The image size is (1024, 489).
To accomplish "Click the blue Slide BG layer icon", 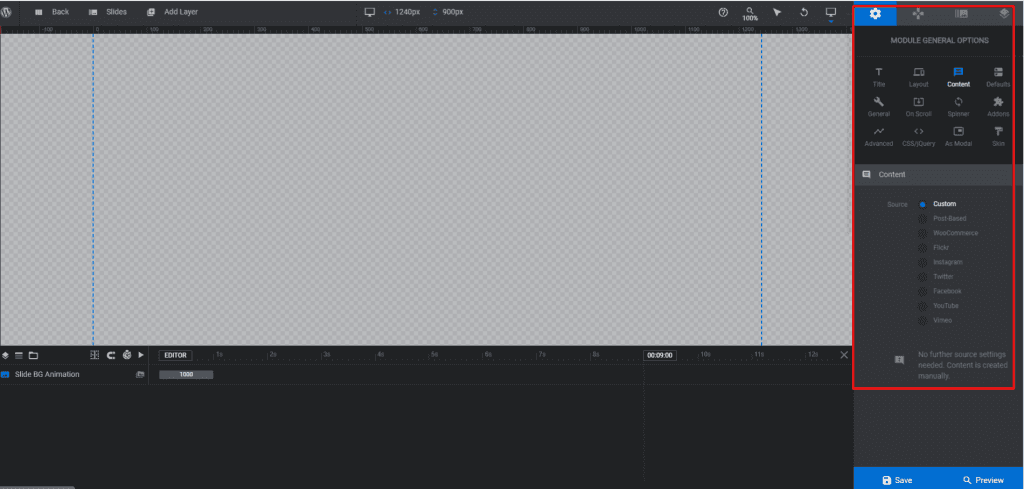I will click(x=5, y=375).
